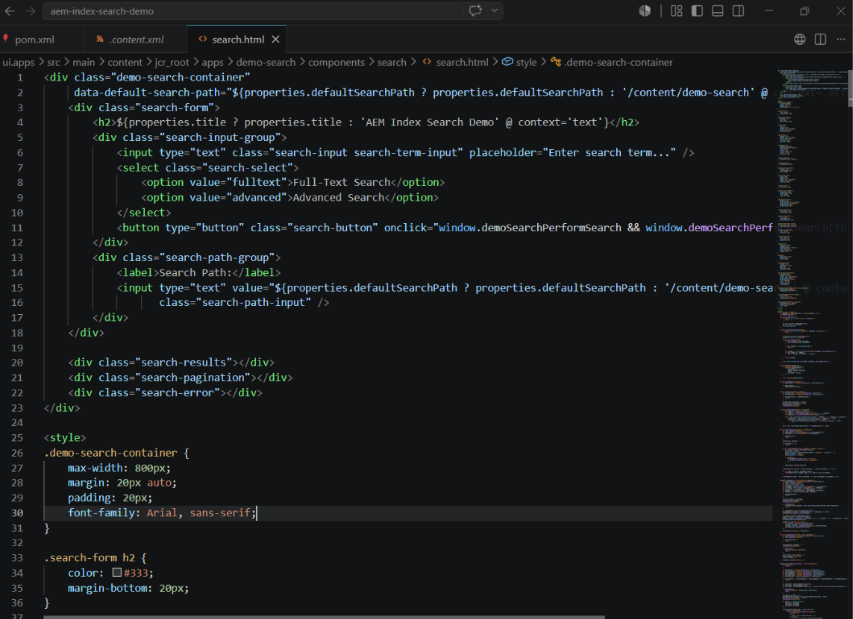Click the command center search box aem-index-search-demo

[273, 11]
